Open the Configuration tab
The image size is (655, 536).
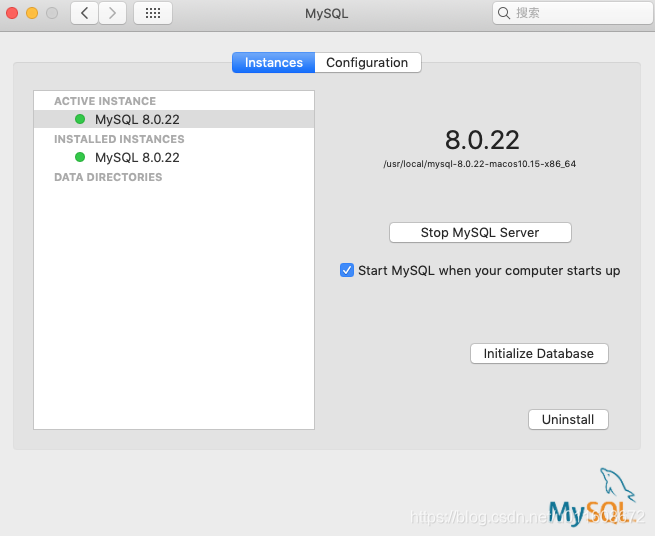pos(368,63)
